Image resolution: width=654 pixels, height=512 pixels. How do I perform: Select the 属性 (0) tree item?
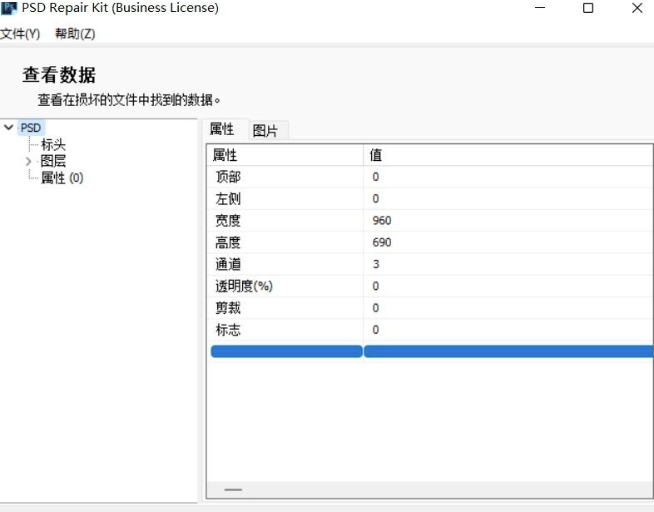click(x=62, y=178)
